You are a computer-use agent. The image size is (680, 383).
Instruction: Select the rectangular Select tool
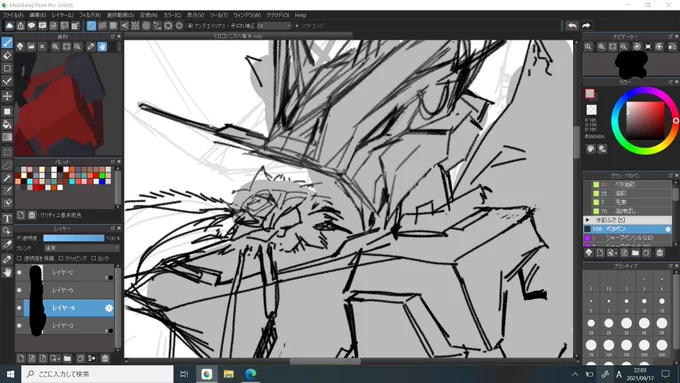pos(7,152)
